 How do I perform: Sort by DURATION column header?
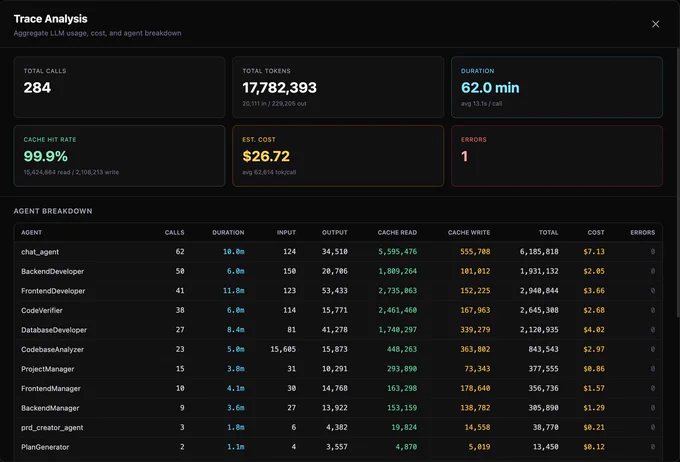(228, 233)
